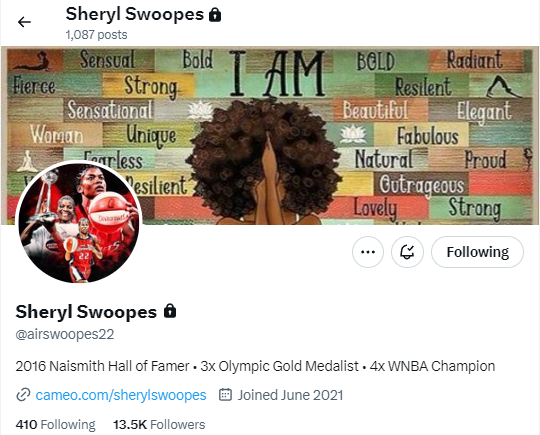Open the three-dot more options menu
Screen dimensions: 540x435
tap(368, 252)
